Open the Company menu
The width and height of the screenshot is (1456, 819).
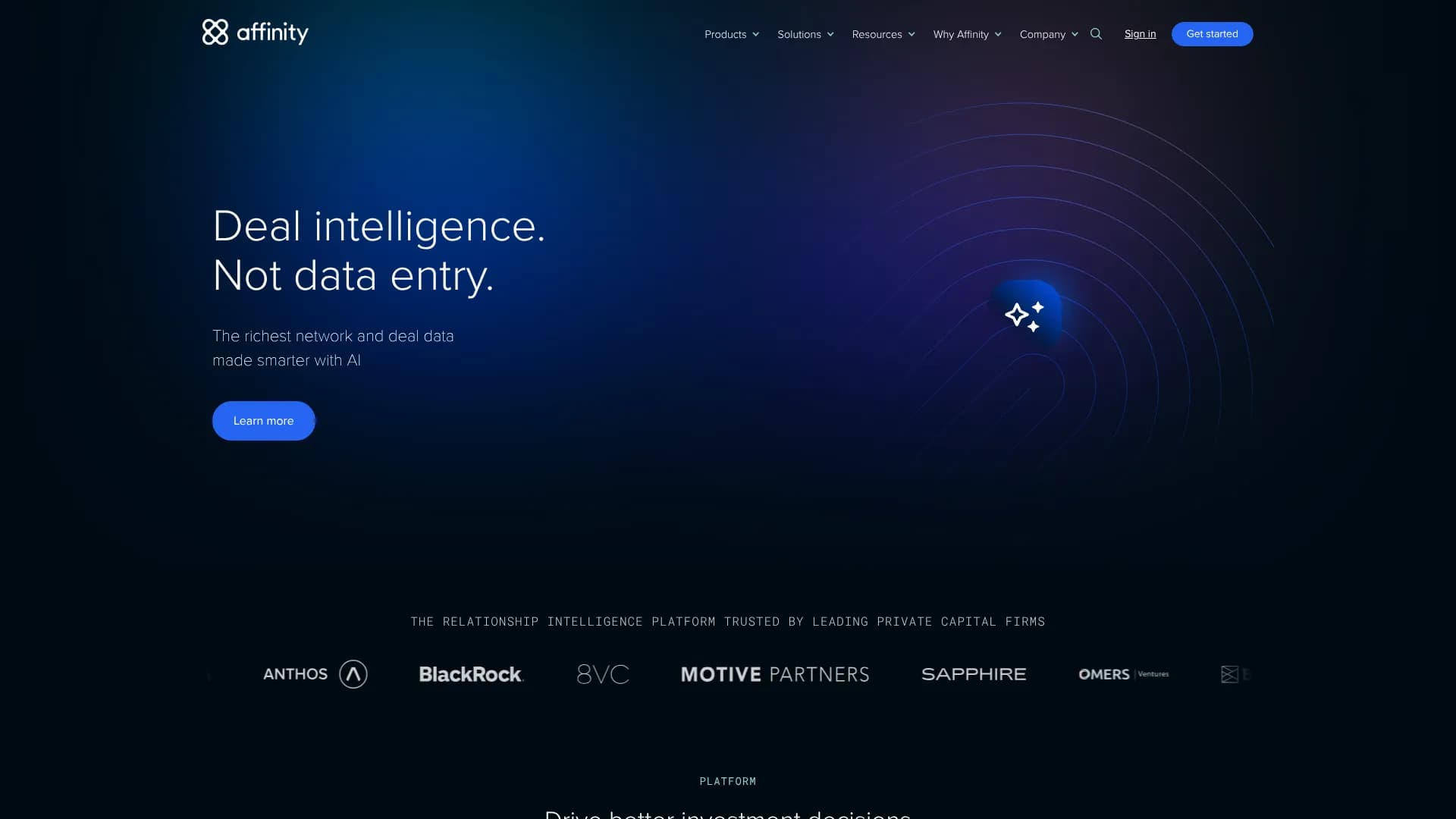pos(1048,35)
